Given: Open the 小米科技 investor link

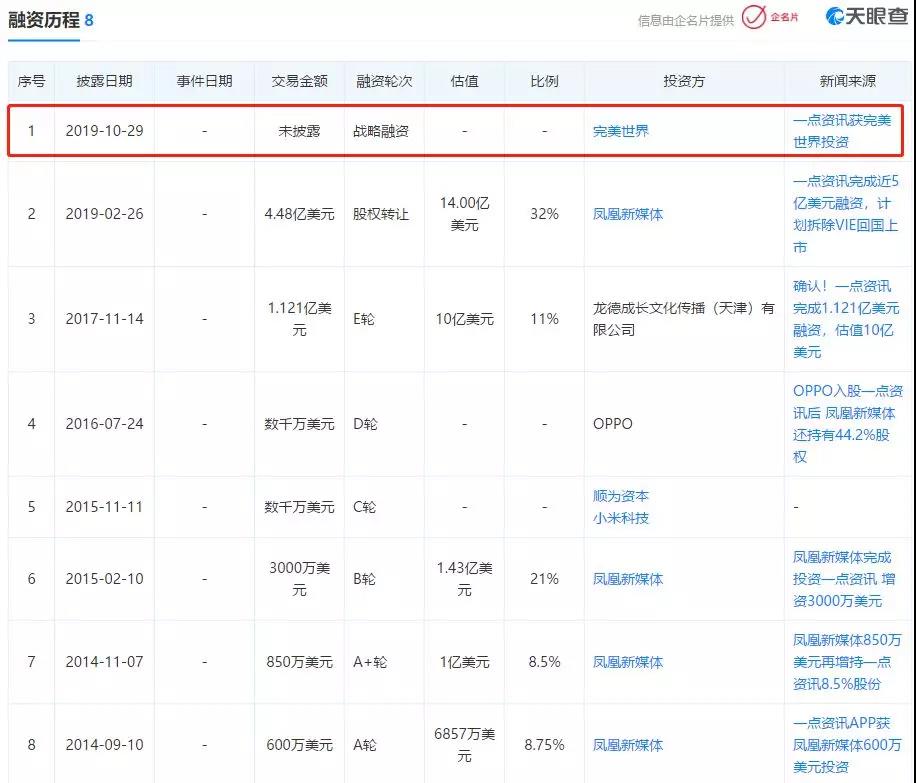Looking at the screenshot, I should (x=621, y=518).
